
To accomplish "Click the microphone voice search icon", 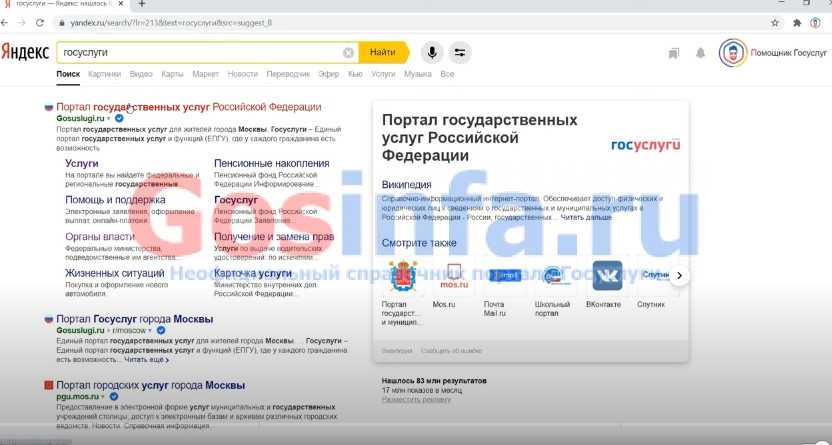I will [x=432, y=52].
